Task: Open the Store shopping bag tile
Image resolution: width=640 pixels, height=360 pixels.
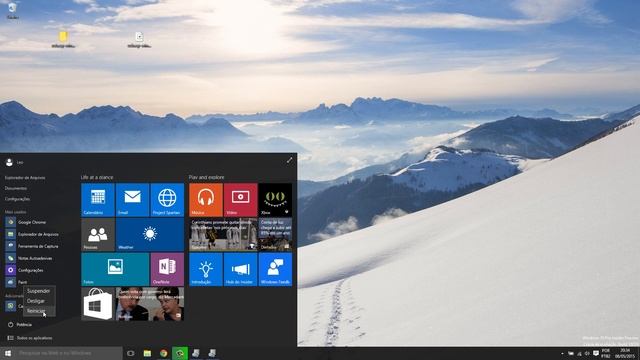Action: click(x=98, y=304)
